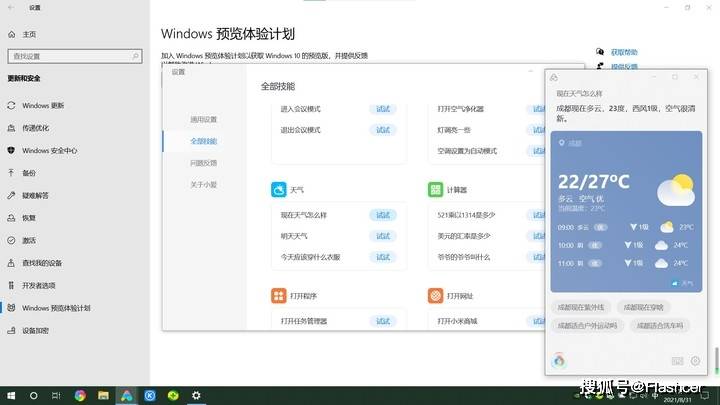Image resolution: width=720 pixels, height=405 pixels.
Task: Open Windows 安全中心 in the sidebar
Action: [x=42, y=151]
